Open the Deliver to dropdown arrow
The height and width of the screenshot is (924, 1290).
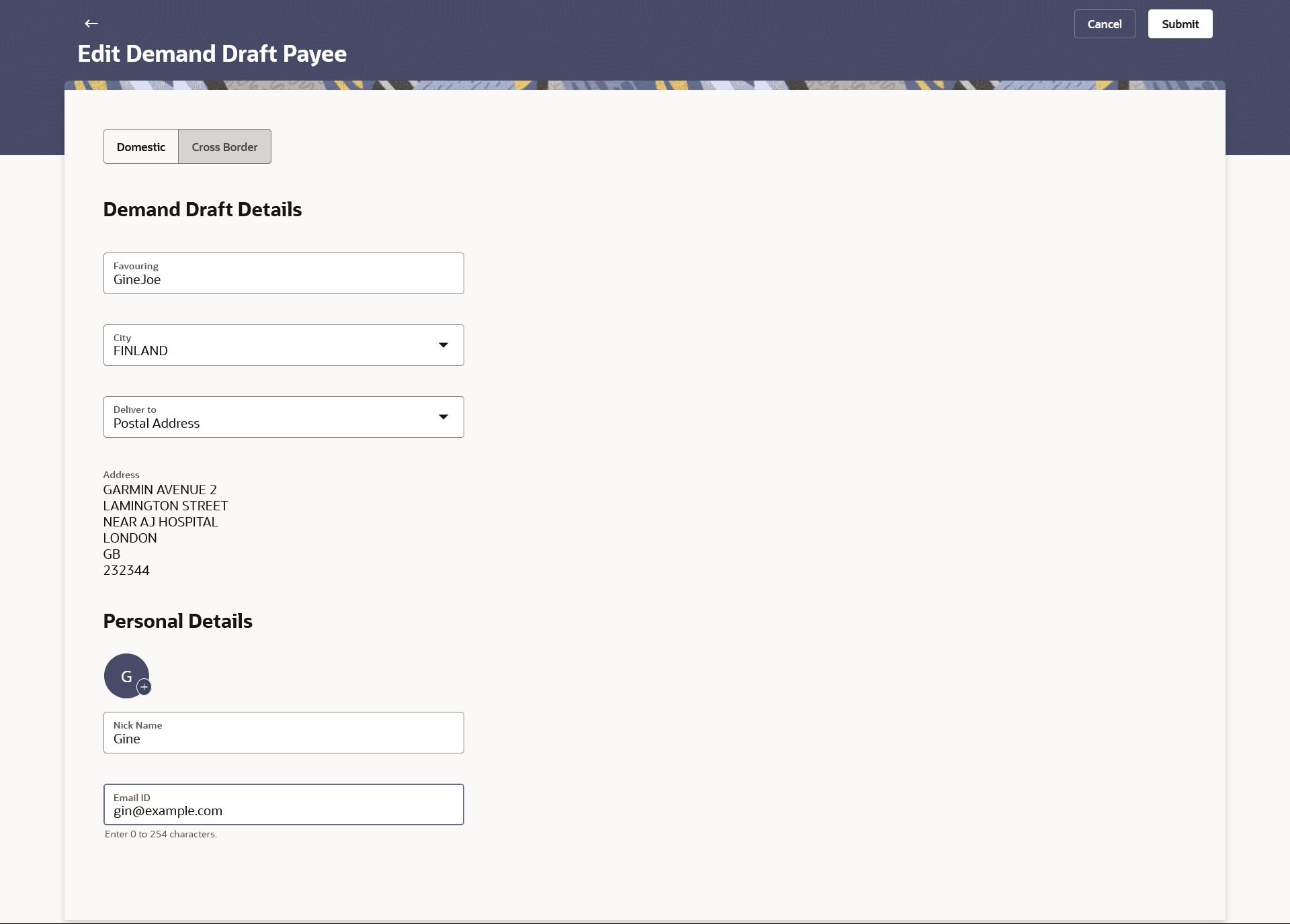tap(443, 417)
